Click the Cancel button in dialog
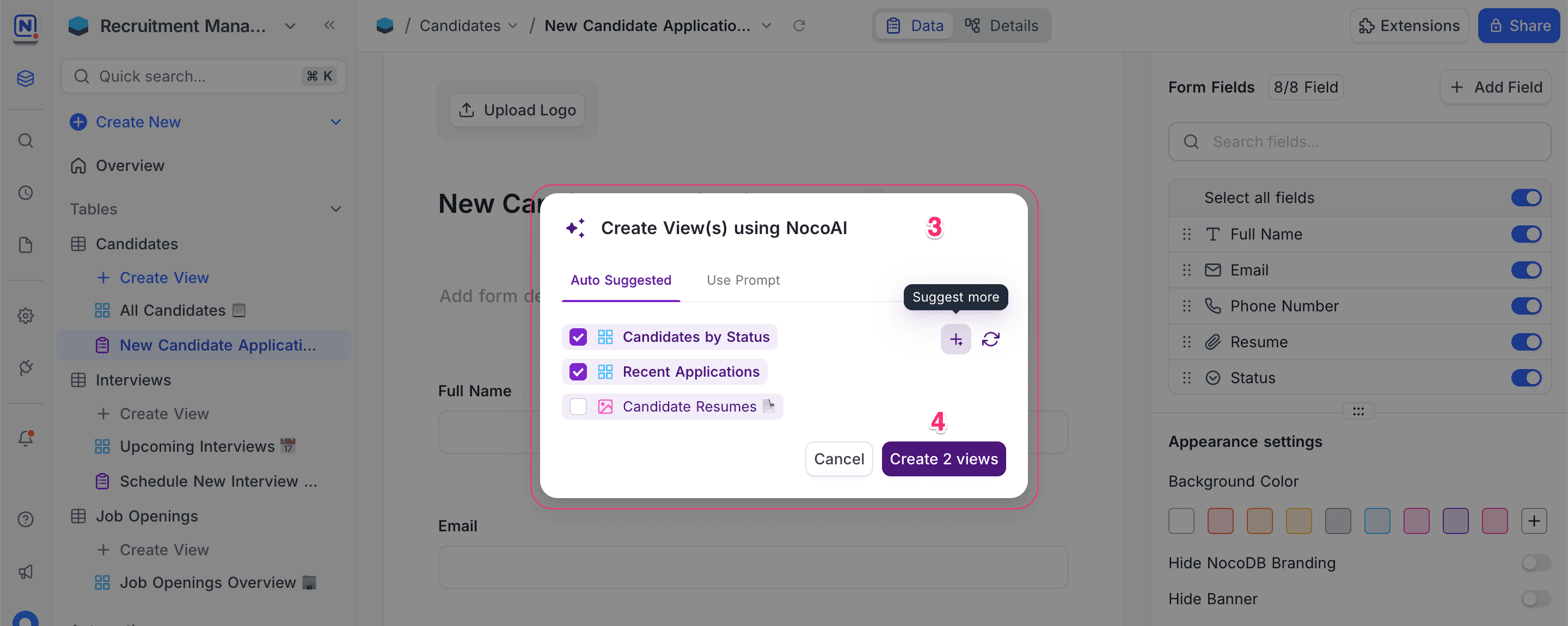 tap(838, 459)
